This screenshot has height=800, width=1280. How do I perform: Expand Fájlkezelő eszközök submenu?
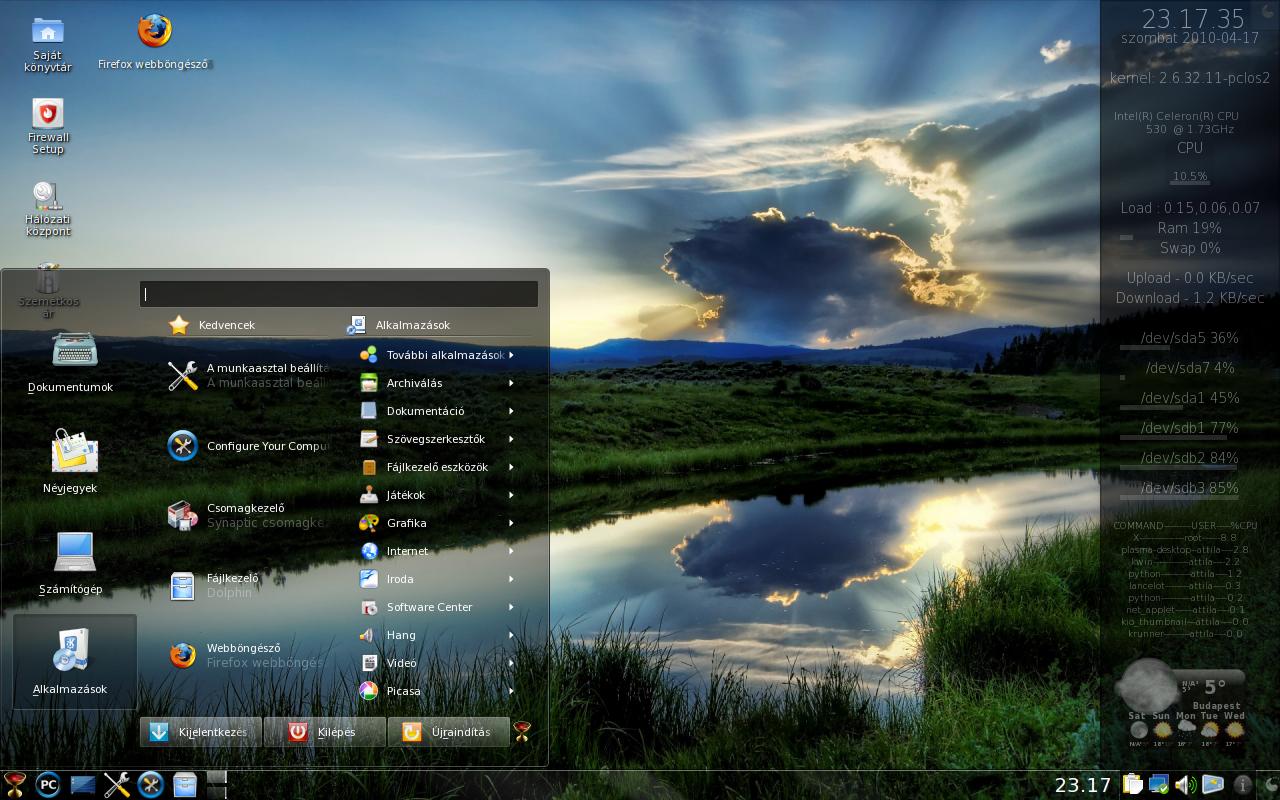(x=438, y=467)
